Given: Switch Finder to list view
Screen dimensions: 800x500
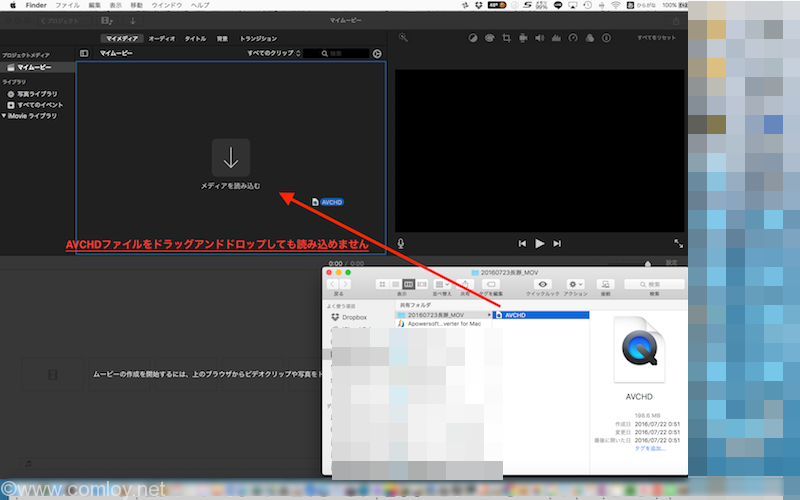Looking at the screenshot, I should (x=395, y=284).
